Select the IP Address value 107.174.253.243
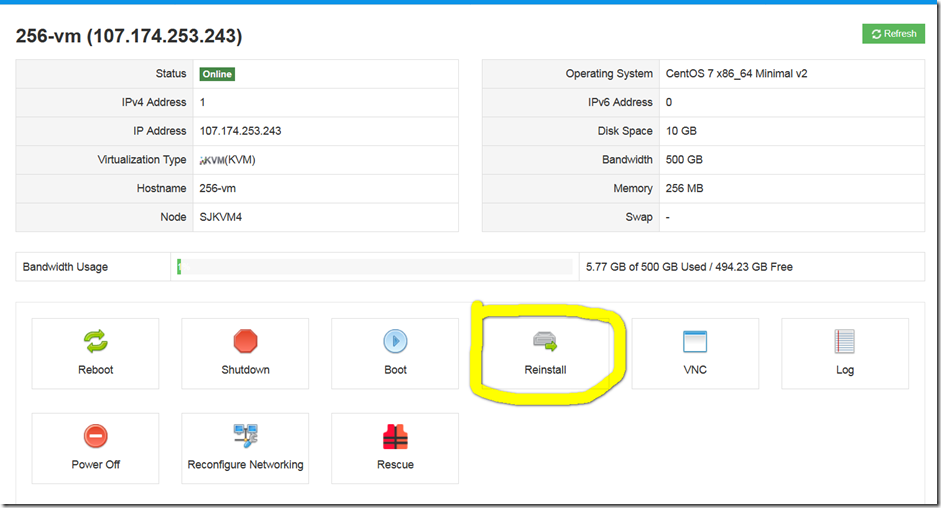Screen dimensions: 941x508 pyautogui.click(x=241, y=131)
